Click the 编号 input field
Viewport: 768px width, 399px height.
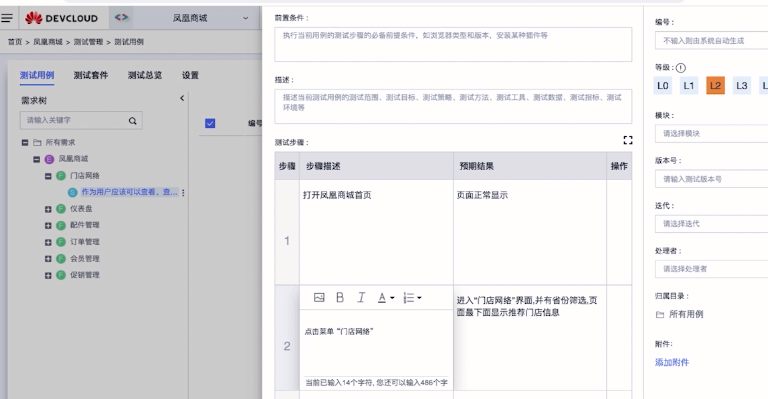pyautogui.click(x=711, y=41)
